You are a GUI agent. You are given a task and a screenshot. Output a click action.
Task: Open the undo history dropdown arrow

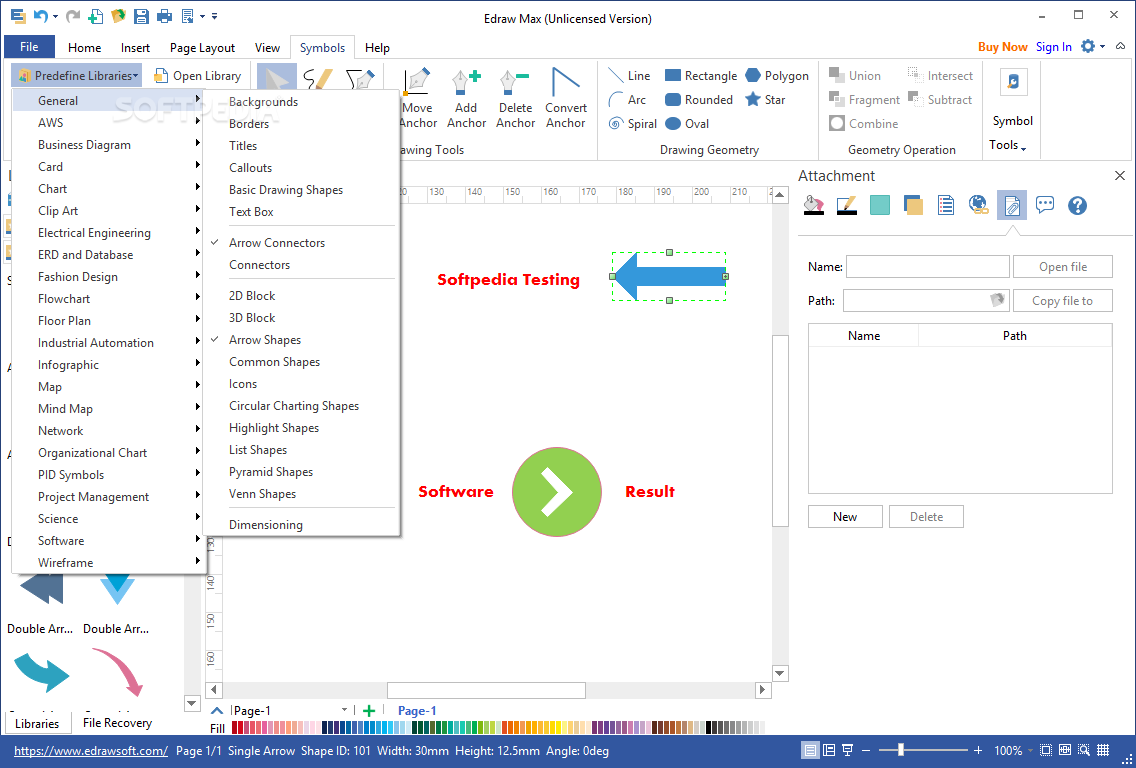pos(55,17)
